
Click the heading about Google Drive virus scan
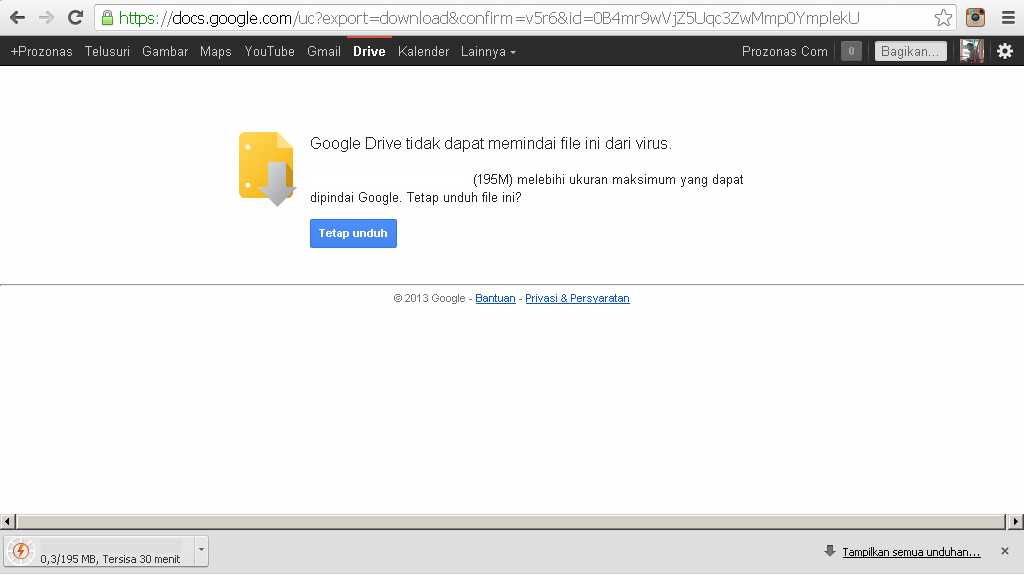[490, 143]
